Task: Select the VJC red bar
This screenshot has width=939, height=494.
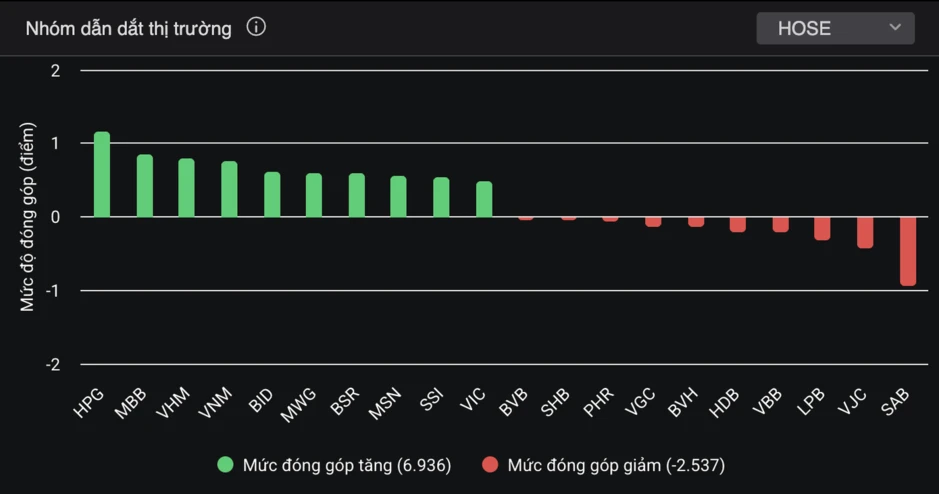Action: tap(865, 232)
